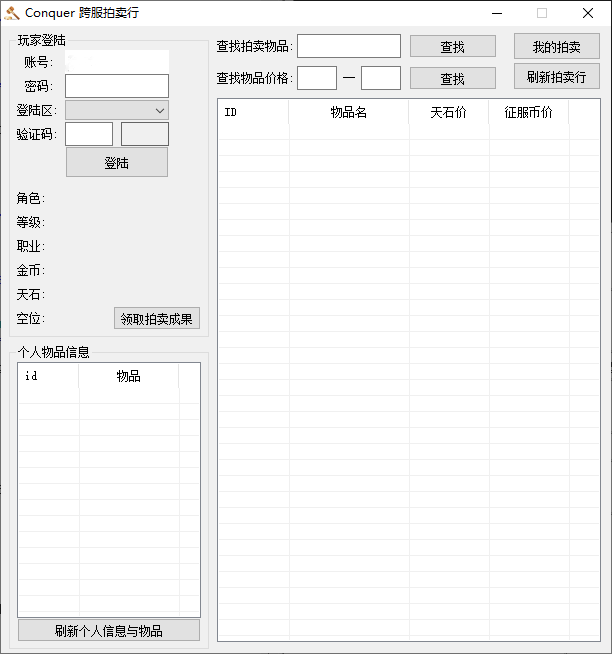Click the 验证码 code input box
The width and height of the screenshot is (612, 654).
click(89, 134)
